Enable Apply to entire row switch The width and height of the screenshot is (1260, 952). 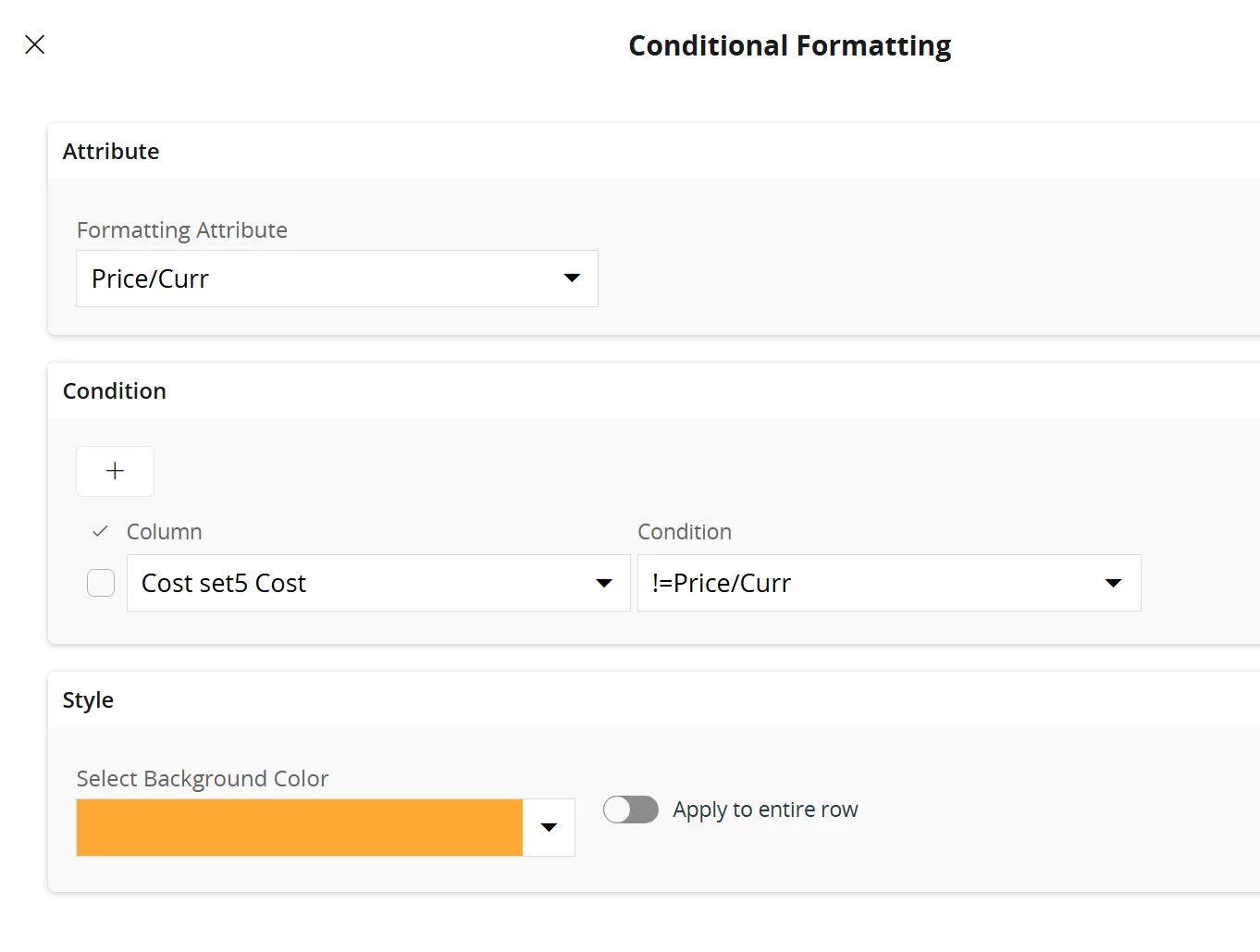(x=631, y=810)
